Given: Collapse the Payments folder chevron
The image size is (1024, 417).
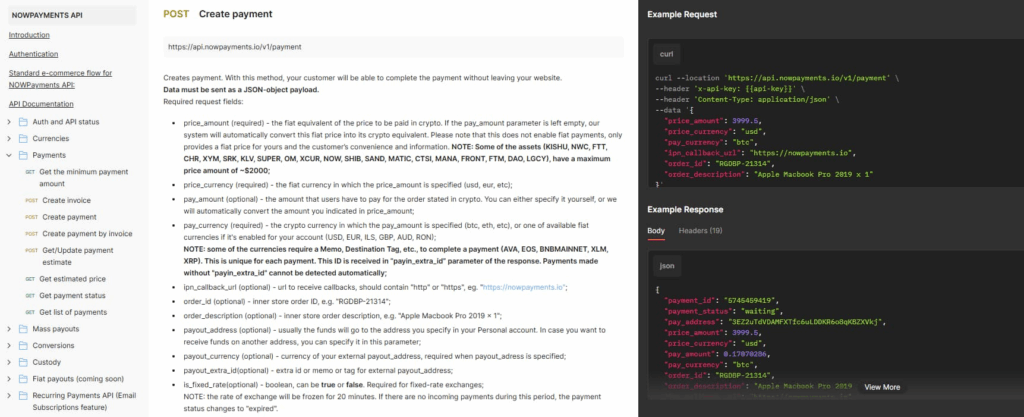Looking at the screenshot, I should click(9, 155).
